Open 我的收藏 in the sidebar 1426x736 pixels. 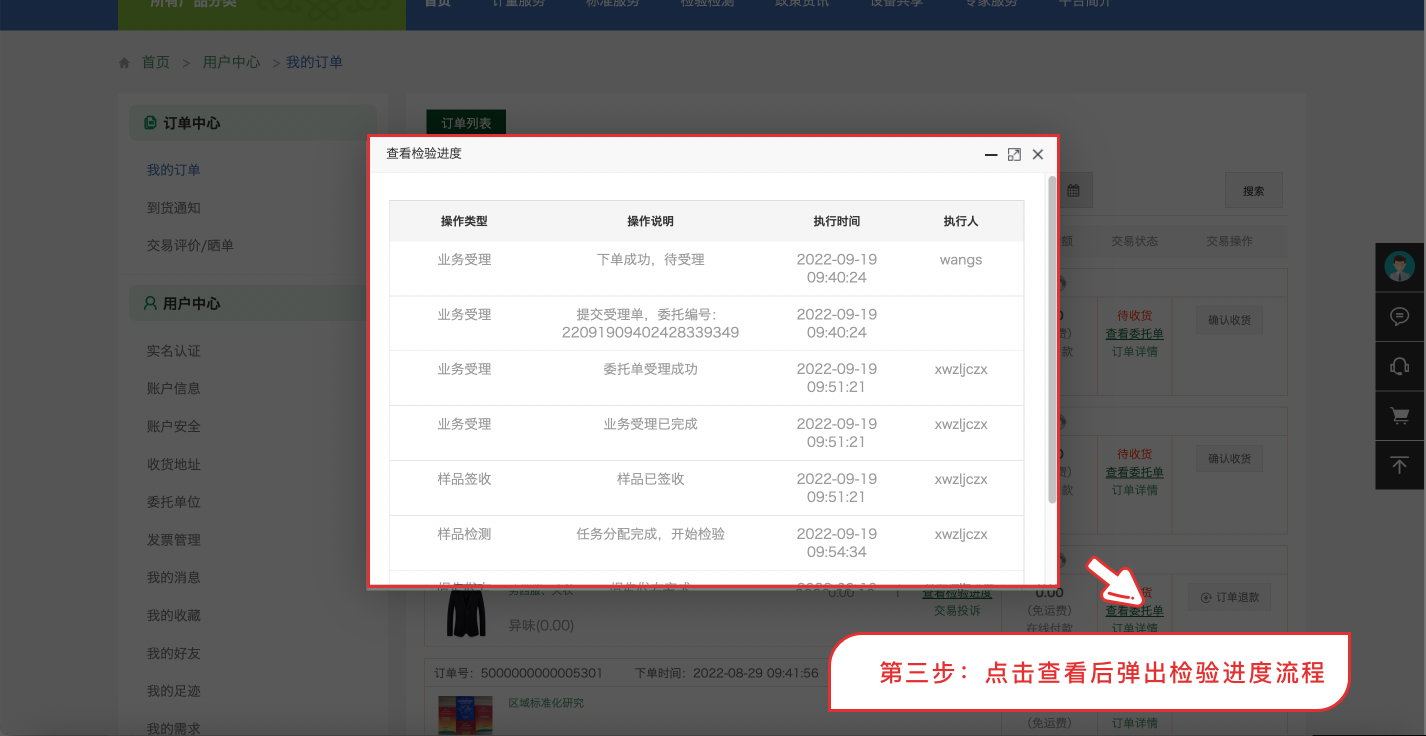coord(174,615)
